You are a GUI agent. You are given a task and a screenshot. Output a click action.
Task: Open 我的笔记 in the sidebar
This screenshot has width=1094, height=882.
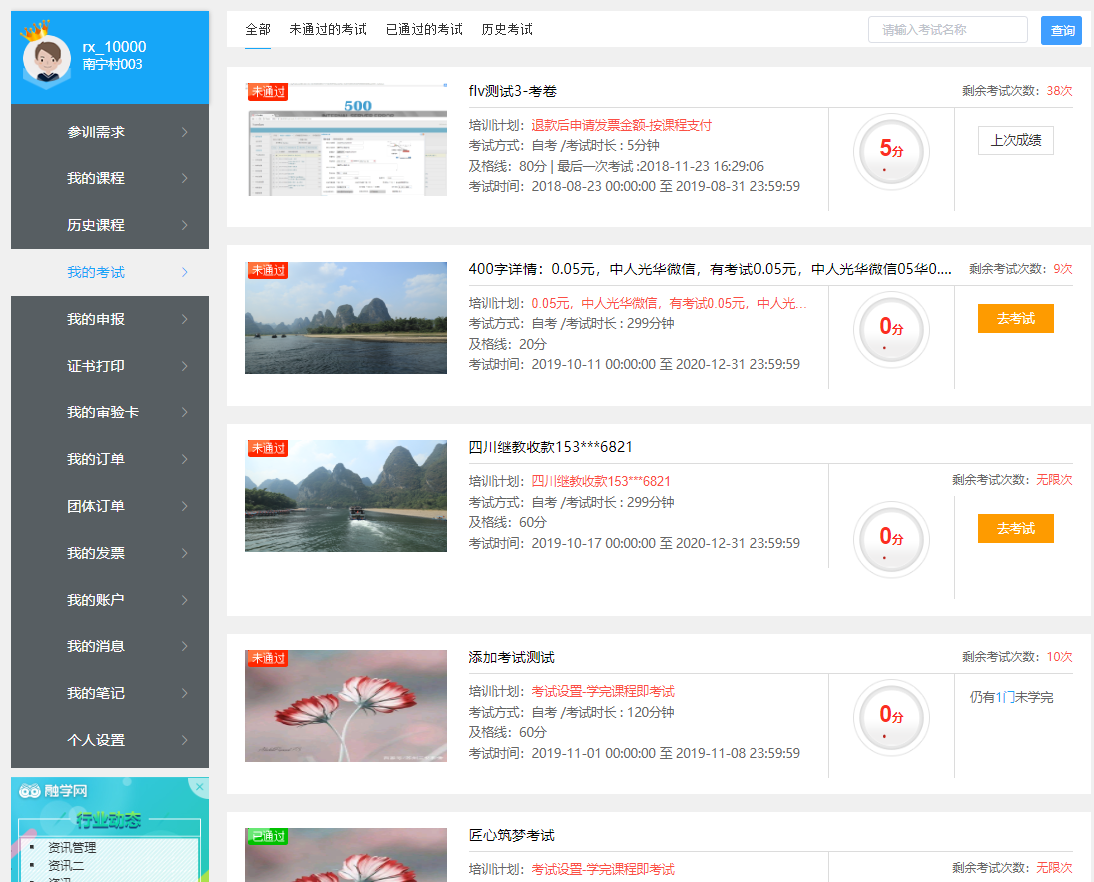tap(96, 693)
